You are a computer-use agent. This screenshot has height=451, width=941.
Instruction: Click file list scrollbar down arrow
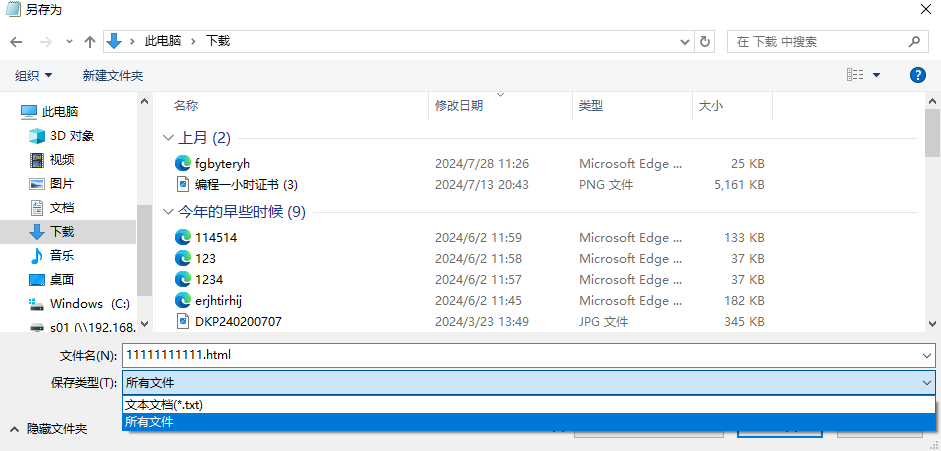(x=932, y=324)
